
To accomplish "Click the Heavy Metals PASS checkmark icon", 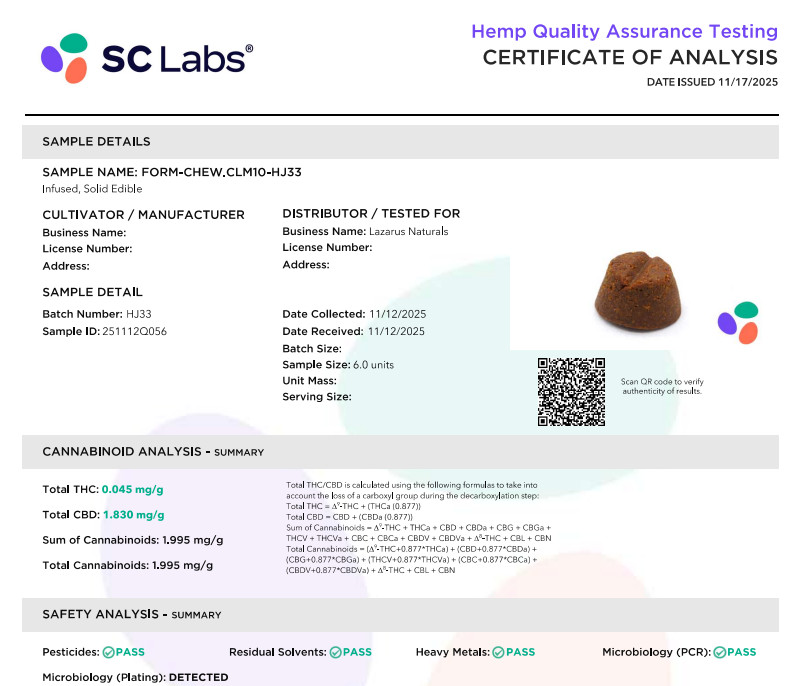I will [498, 652].
